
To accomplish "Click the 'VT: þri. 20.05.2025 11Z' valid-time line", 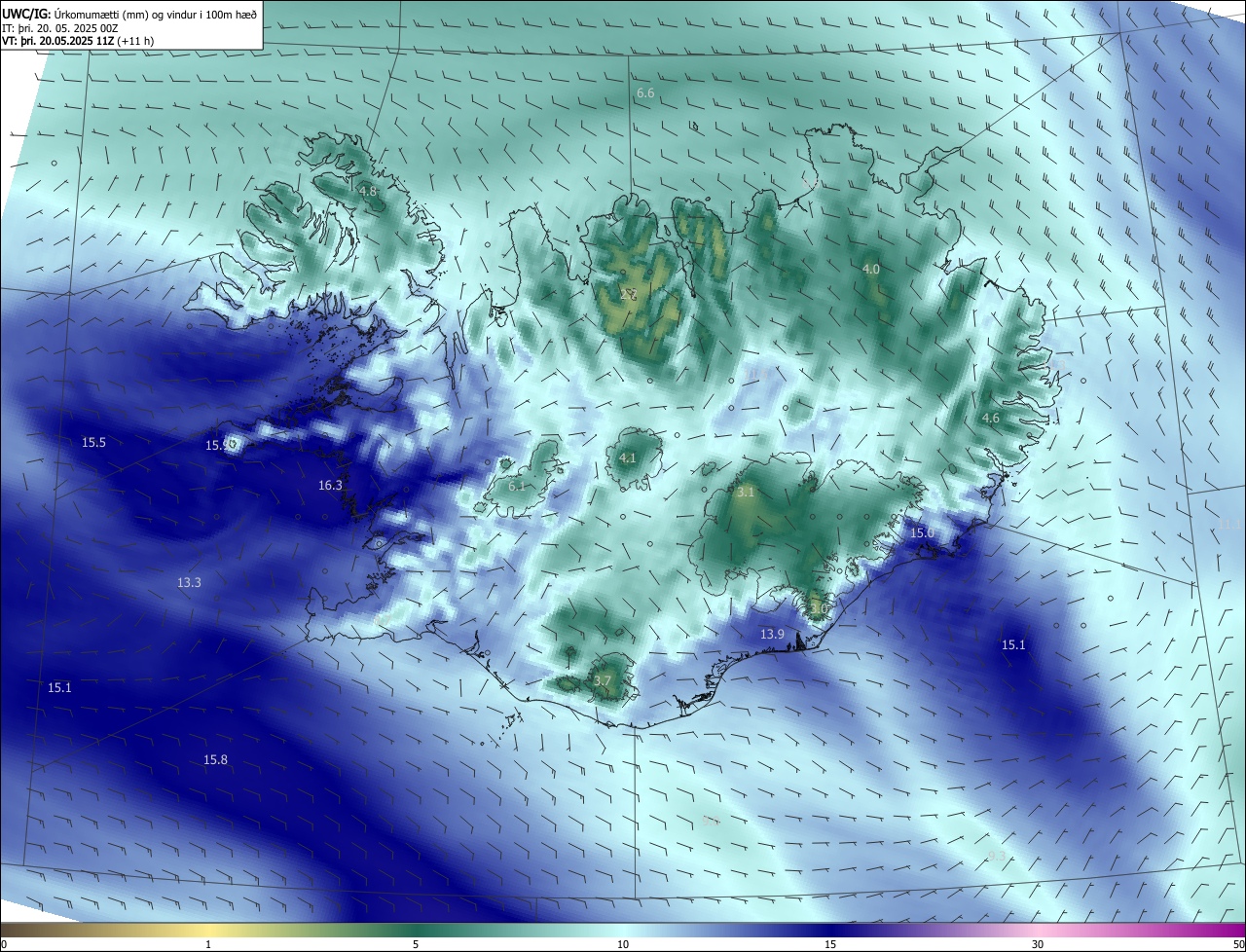I will click(x=78, y=41).
